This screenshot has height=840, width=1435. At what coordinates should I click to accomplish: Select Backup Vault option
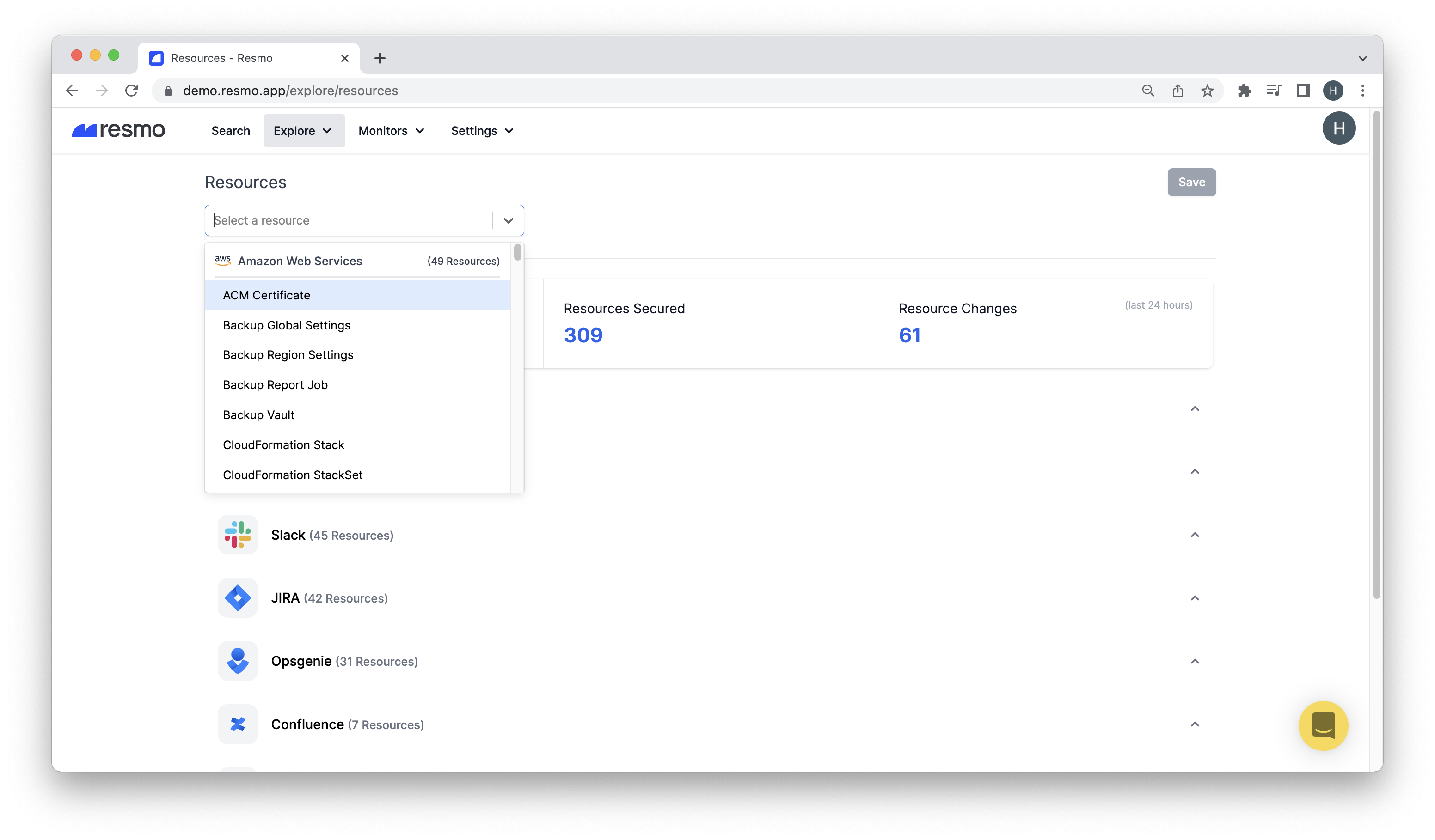[x=357, y=415]
